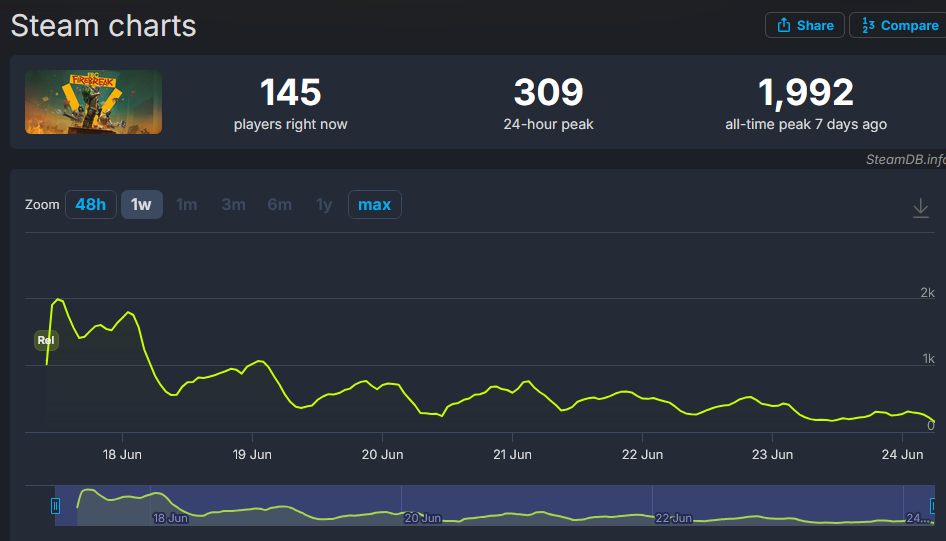The height and width of the screenshot is (541, 946).
Task: Click the 24 Jun axis label
Action: 903,455
